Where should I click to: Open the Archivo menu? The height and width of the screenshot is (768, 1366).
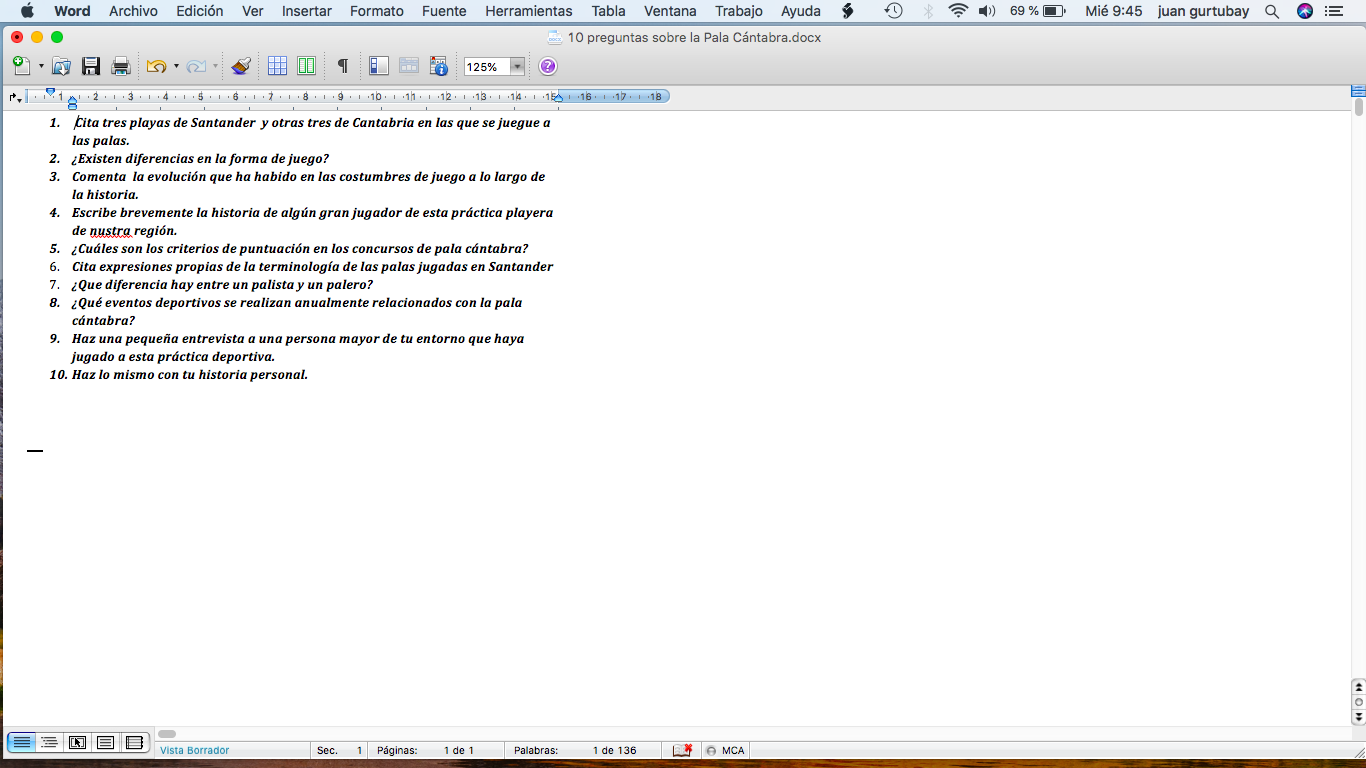(x=133, y=11)
